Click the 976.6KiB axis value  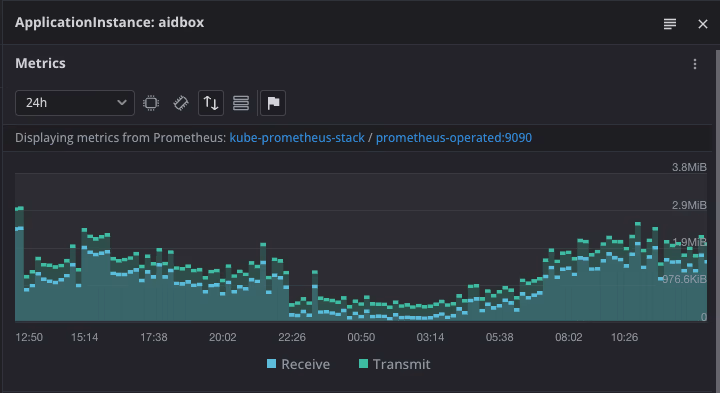pos(684,280)
